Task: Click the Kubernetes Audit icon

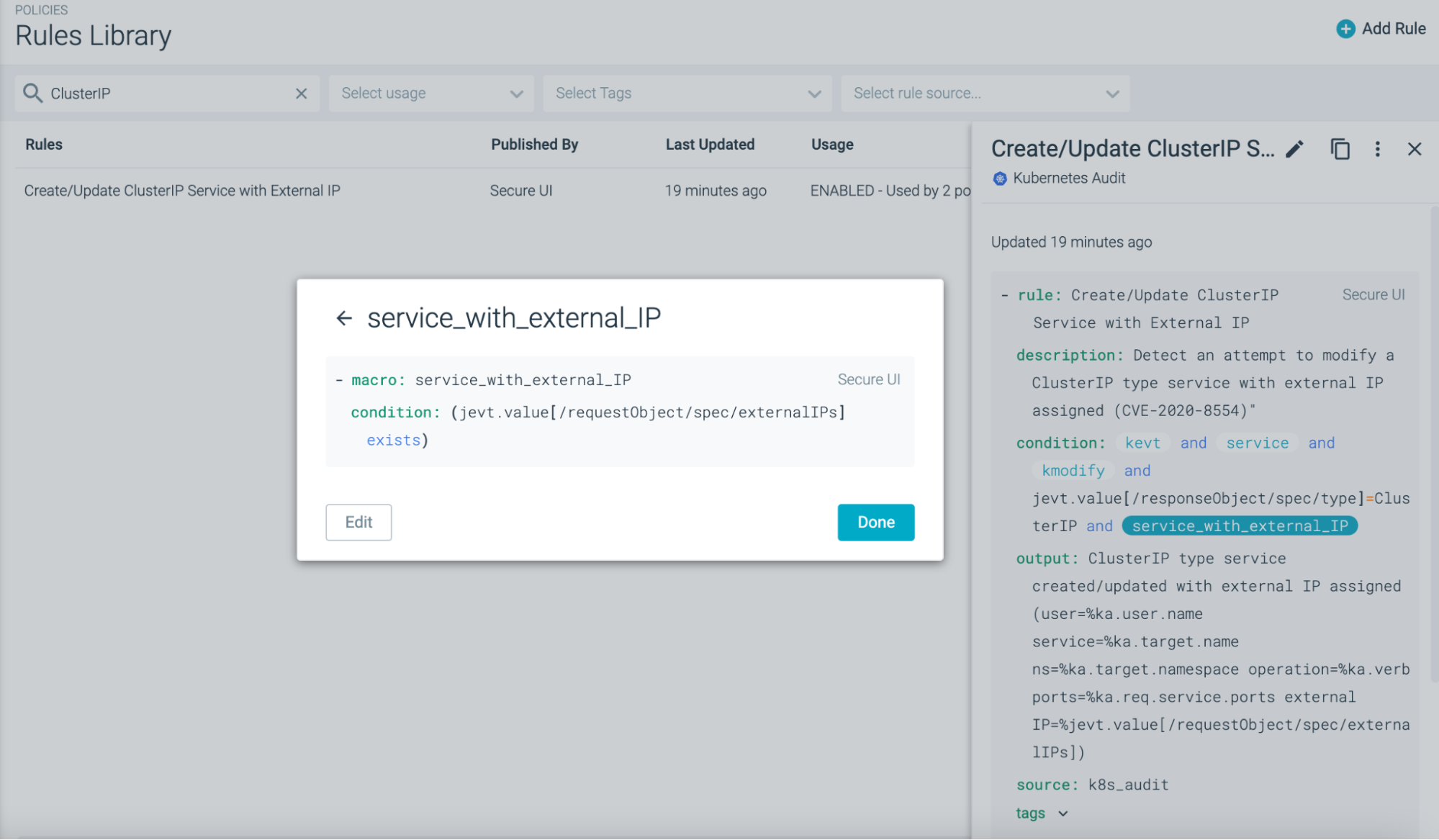Action: 999,179
